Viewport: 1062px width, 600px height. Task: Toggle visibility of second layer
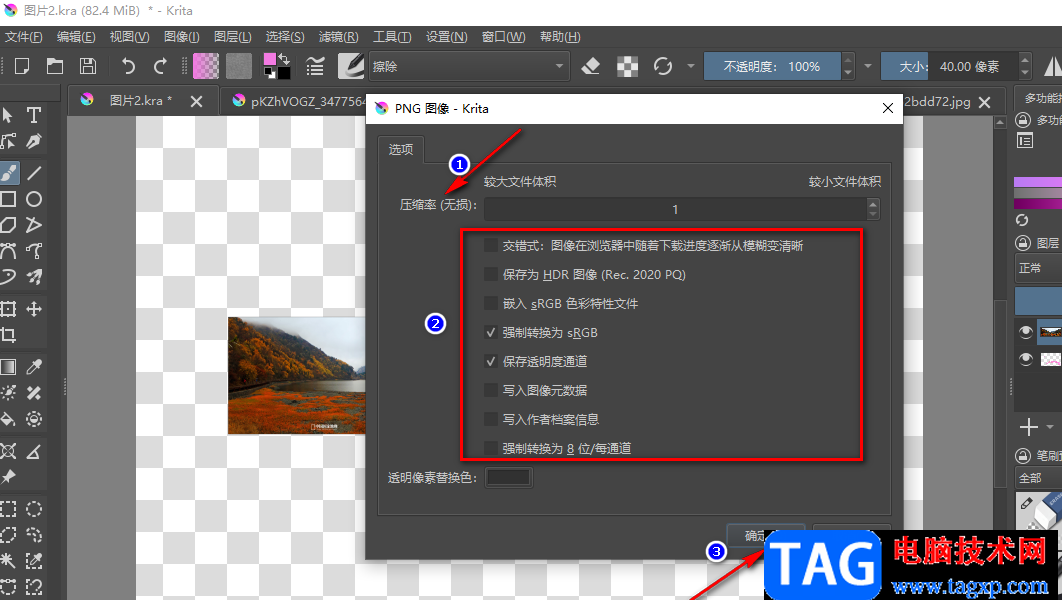click(x=1025, y=358)
